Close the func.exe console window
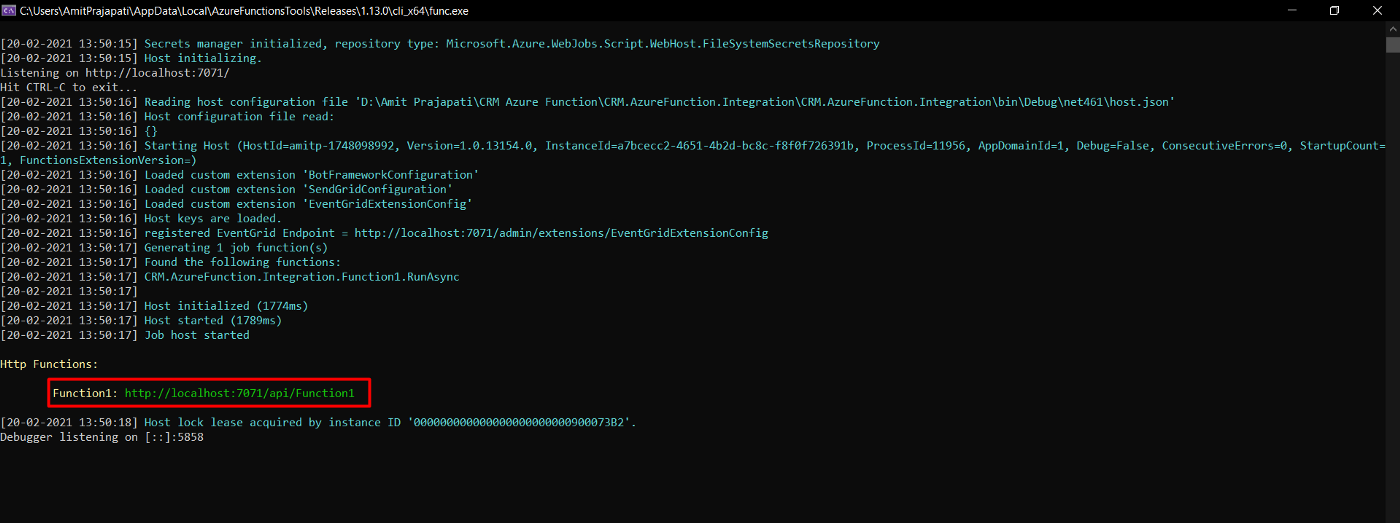The image size is (1400, 523). [x=1379, y=10]
